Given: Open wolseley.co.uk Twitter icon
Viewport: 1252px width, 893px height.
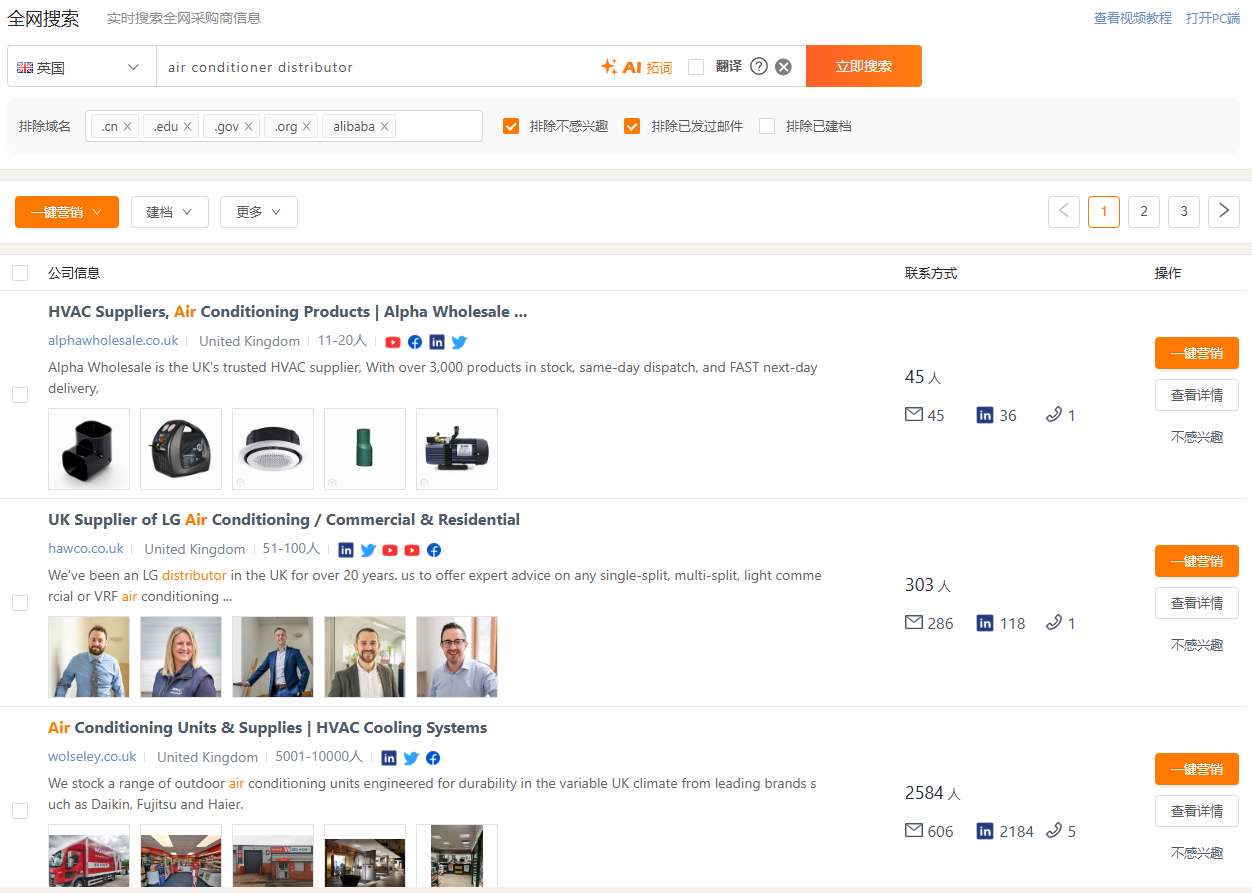Looking at the screenshot, I should pos(411,758).
